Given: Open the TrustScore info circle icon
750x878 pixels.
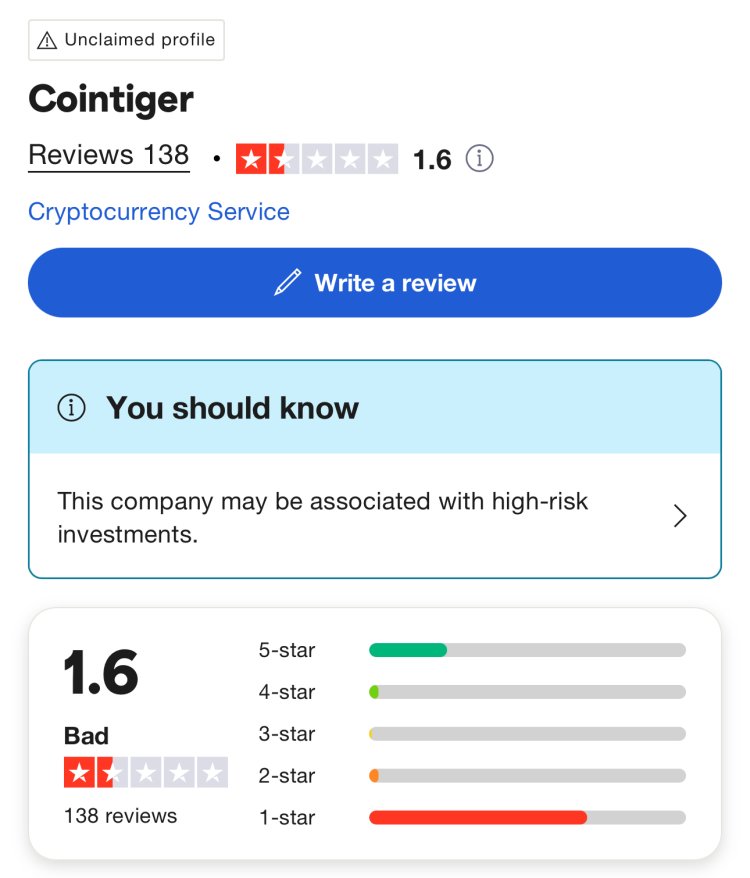Looking at the screenshot, I should tap(479, 158).
